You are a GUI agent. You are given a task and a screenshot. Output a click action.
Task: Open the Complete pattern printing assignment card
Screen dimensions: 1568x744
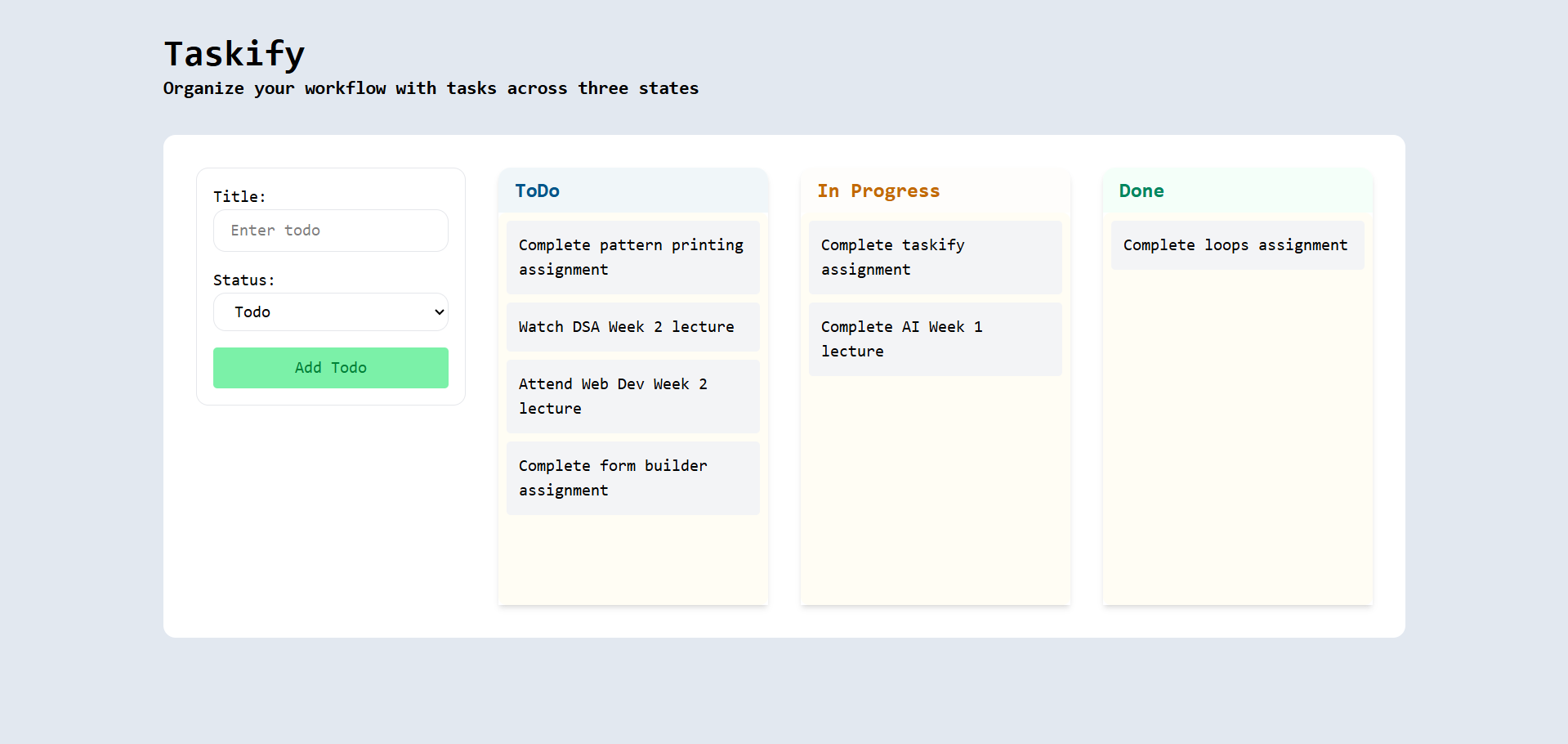(x=632, y=257)
